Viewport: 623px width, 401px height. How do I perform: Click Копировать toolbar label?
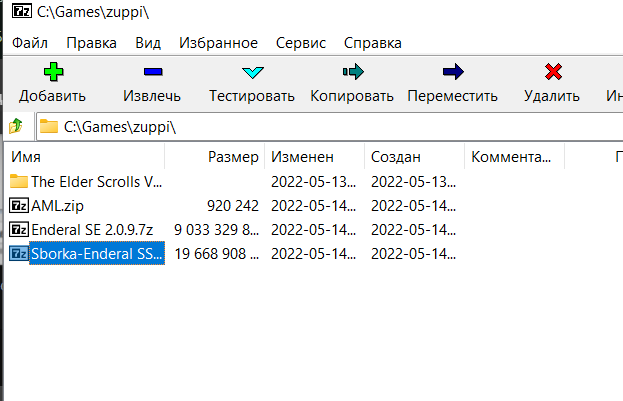pyautogui.click(x=352, y=96)
